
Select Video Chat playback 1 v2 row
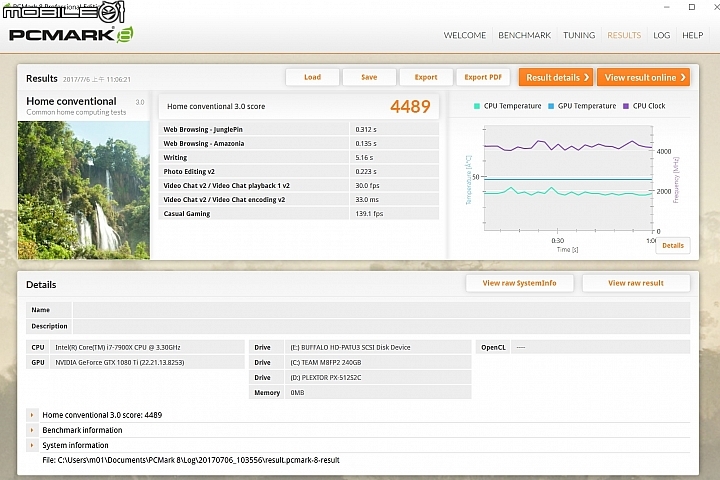pyautogui.click(x=298, y=186)
